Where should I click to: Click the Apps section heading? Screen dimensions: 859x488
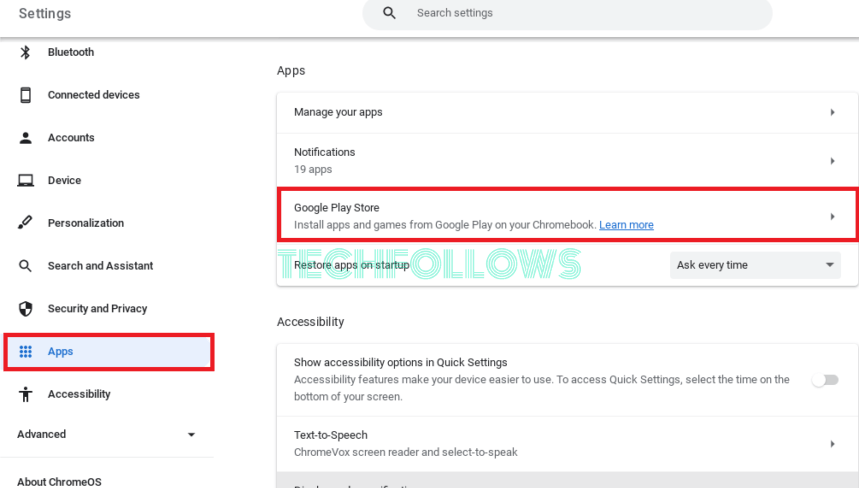pos(291,71)
